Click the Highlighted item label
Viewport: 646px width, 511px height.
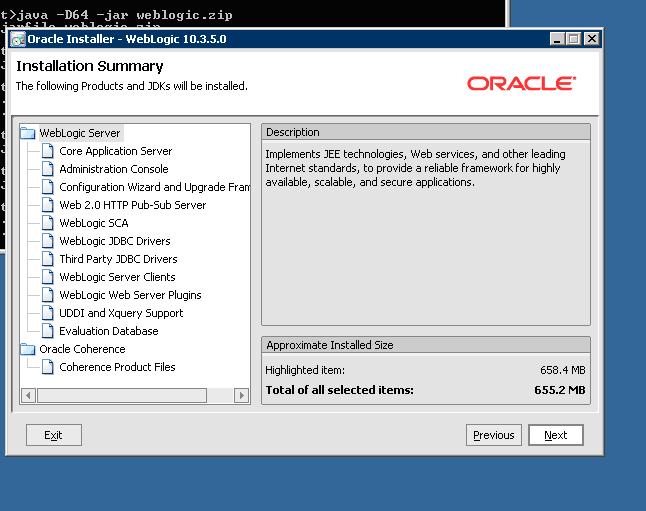[305, 370]
